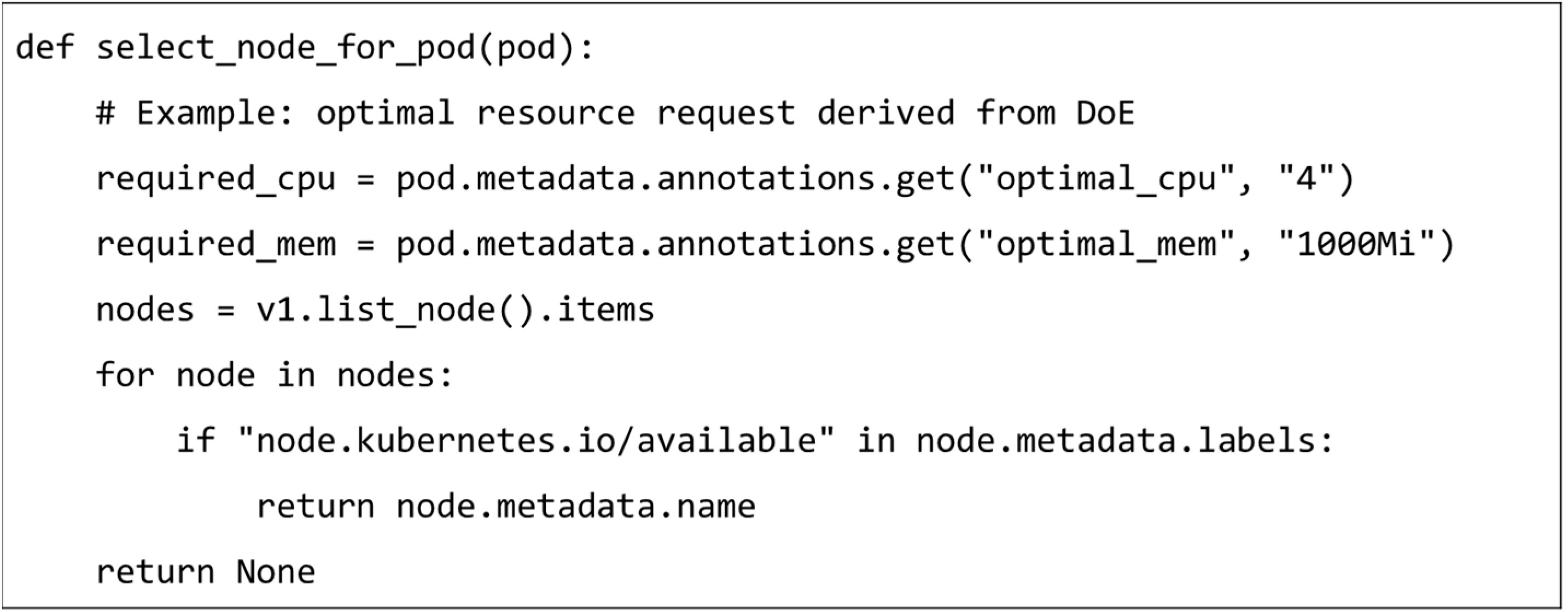1568x612 pixels.
Task: Click the word DoE in the comment
Action: tap(1105, 114)
